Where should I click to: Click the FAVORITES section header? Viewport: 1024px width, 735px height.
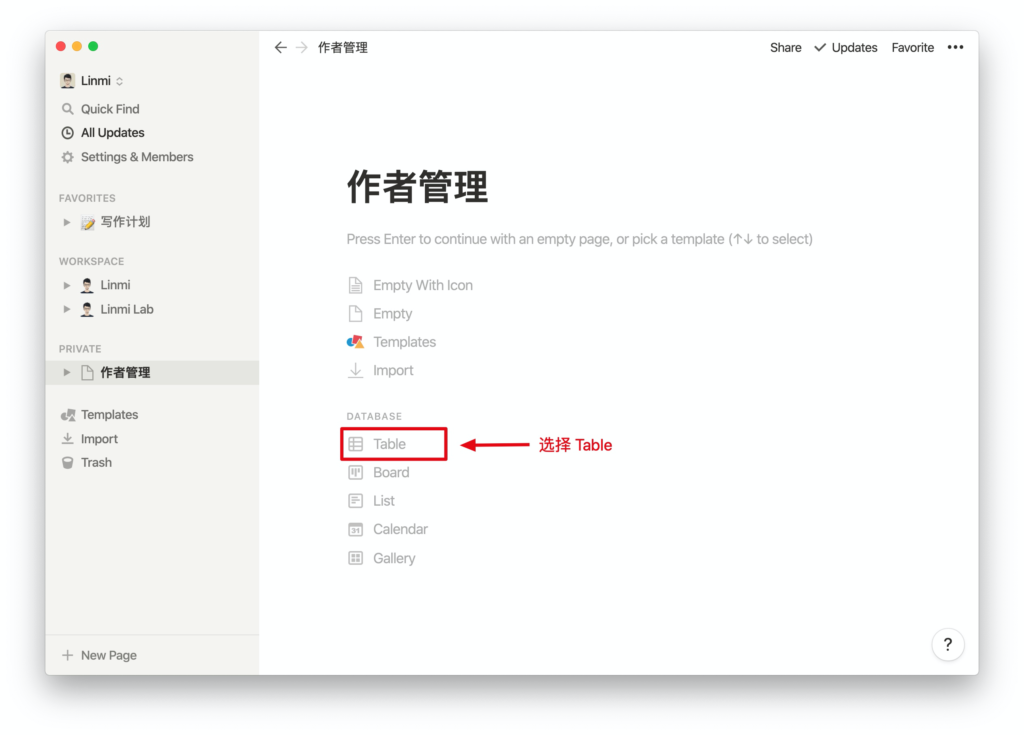(x=87, y=198)
